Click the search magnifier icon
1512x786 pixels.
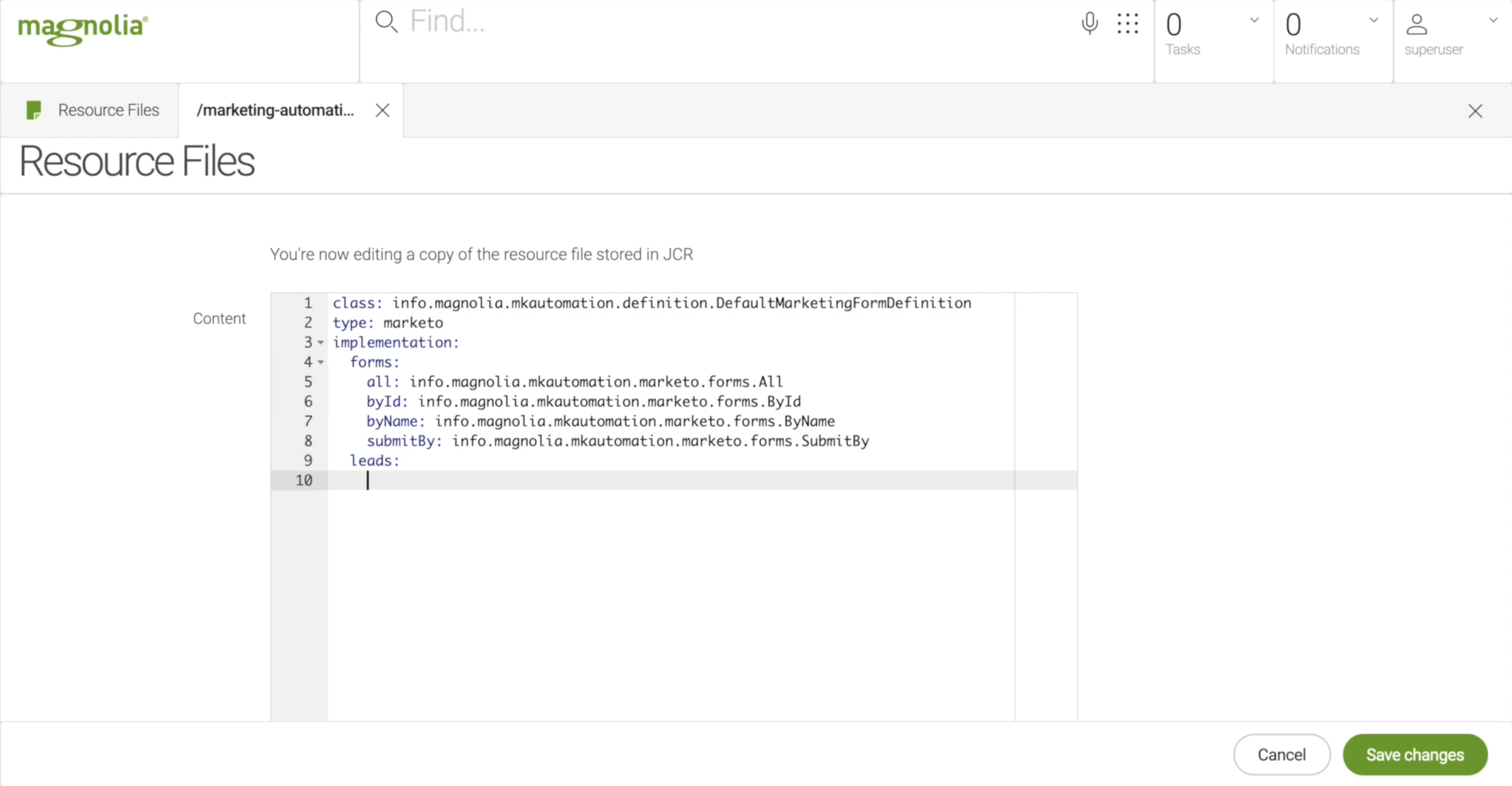click(x=386, y=22)
